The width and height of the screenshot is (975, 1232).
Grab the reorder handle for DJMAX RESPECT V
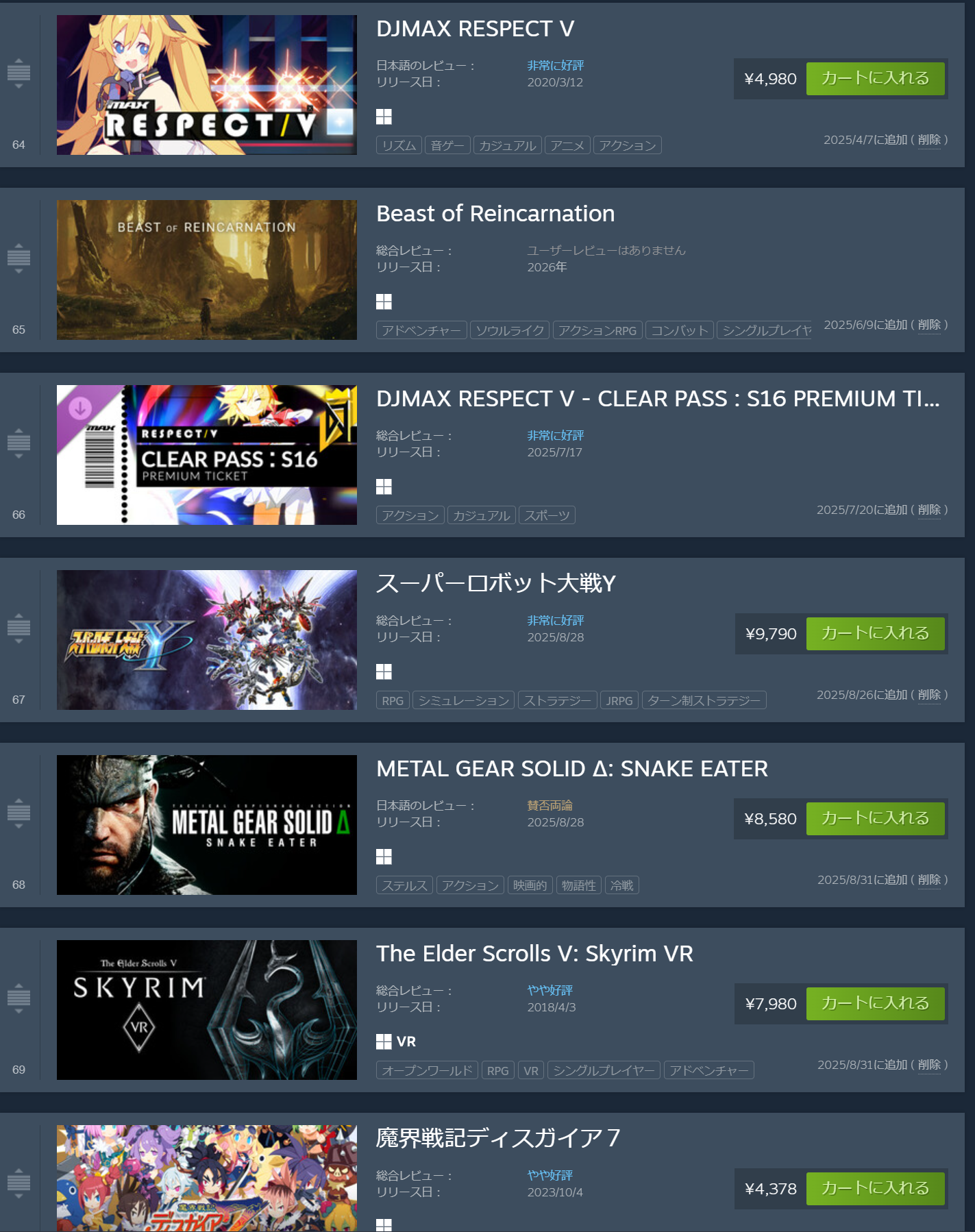click(18, 72)
